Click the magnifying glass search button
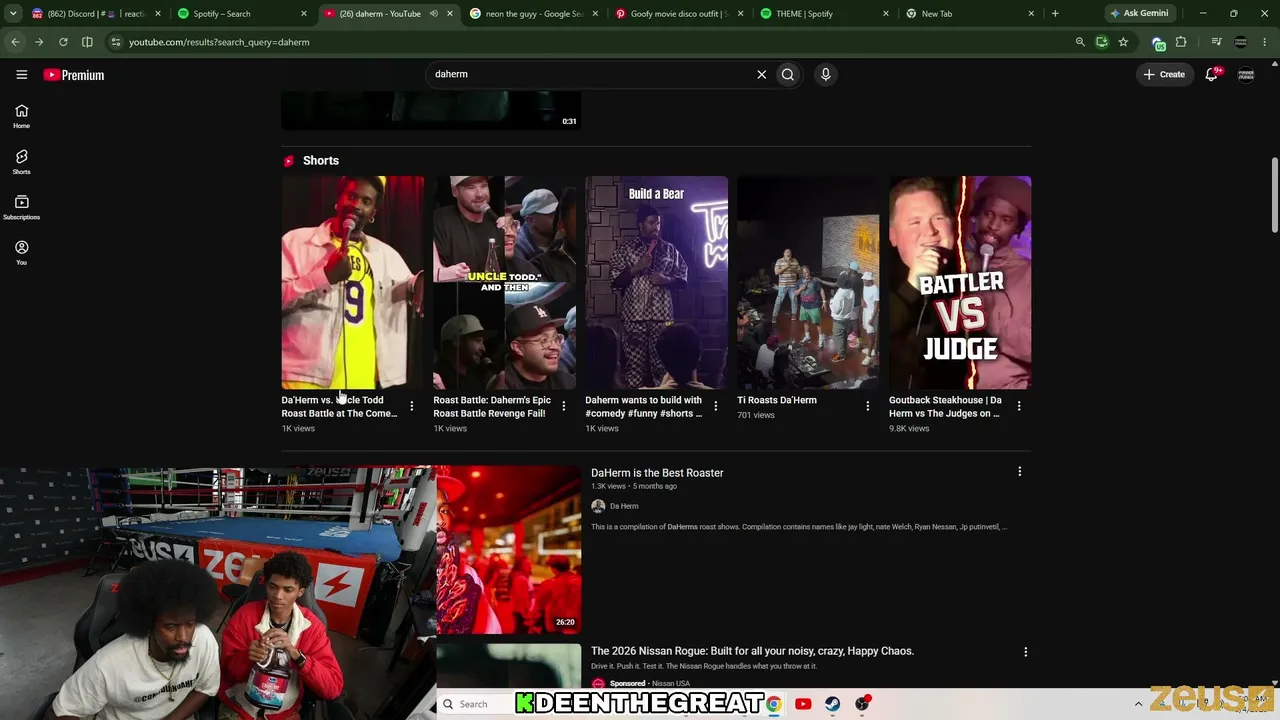The width and height of the screenshot is (1280, 720). tap(788, 74)
